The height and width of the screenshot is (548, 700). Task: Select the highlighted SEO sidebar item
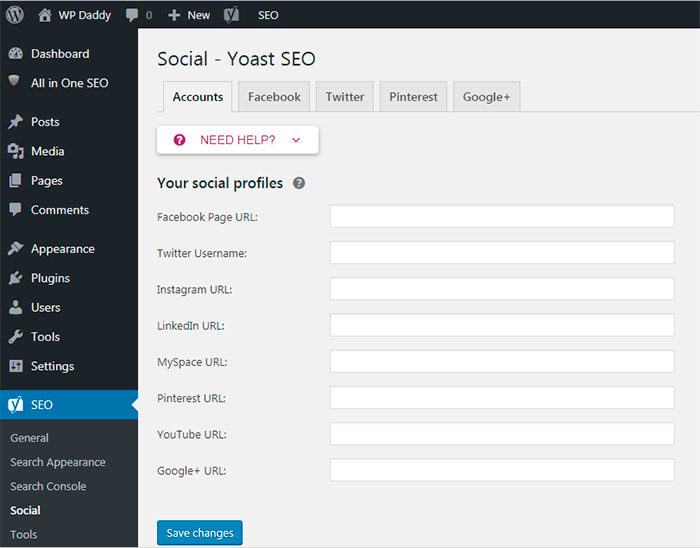pos(69,404)
